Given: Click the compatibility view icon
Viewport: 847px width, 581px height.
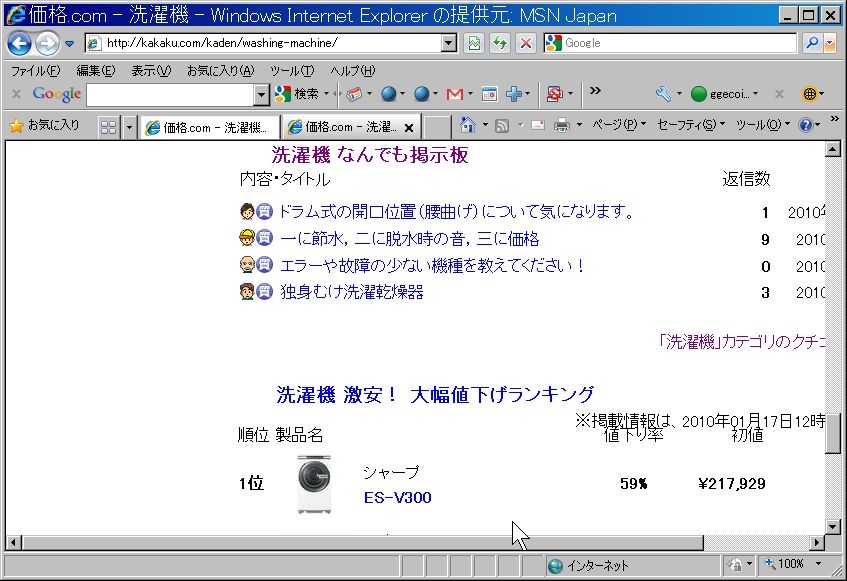Looking at the screenshot, I should 474,43.
